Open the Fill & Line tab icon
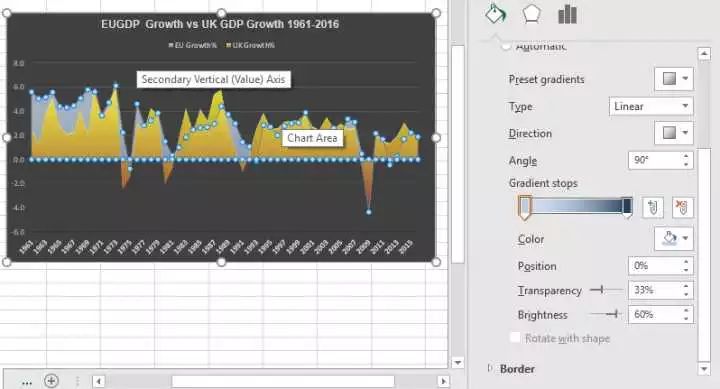The width and height of the screenshot is (720, 389). [495, 14]
